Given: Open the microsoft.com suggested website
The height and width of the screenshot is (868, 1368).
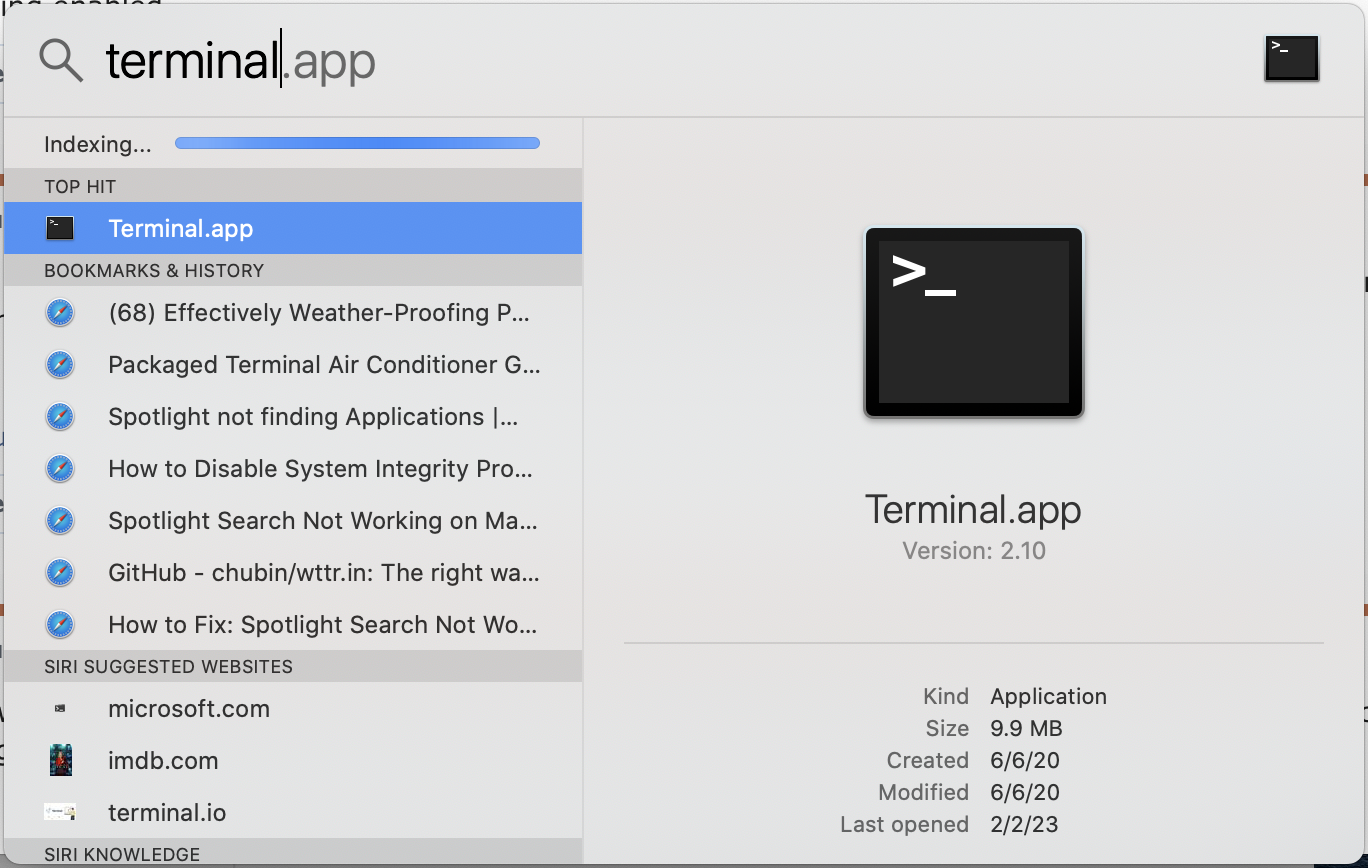Looking at the screenshot, I should 293,709.
